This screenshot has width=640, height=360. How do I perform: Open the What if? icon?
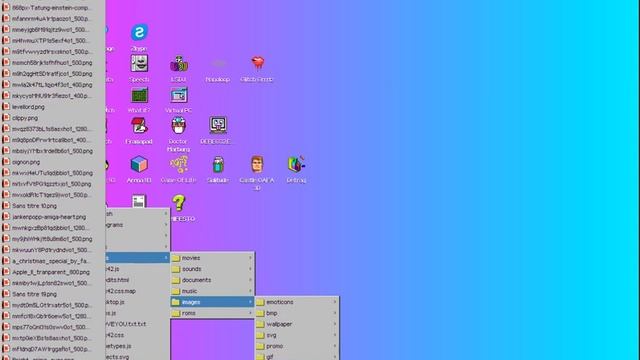tap(139, 95)
